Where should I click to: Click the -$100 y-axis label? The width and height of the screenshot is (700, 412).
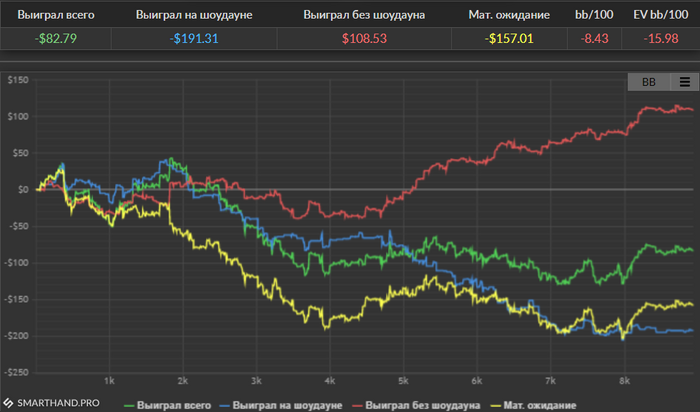click(x=16, y=262)
